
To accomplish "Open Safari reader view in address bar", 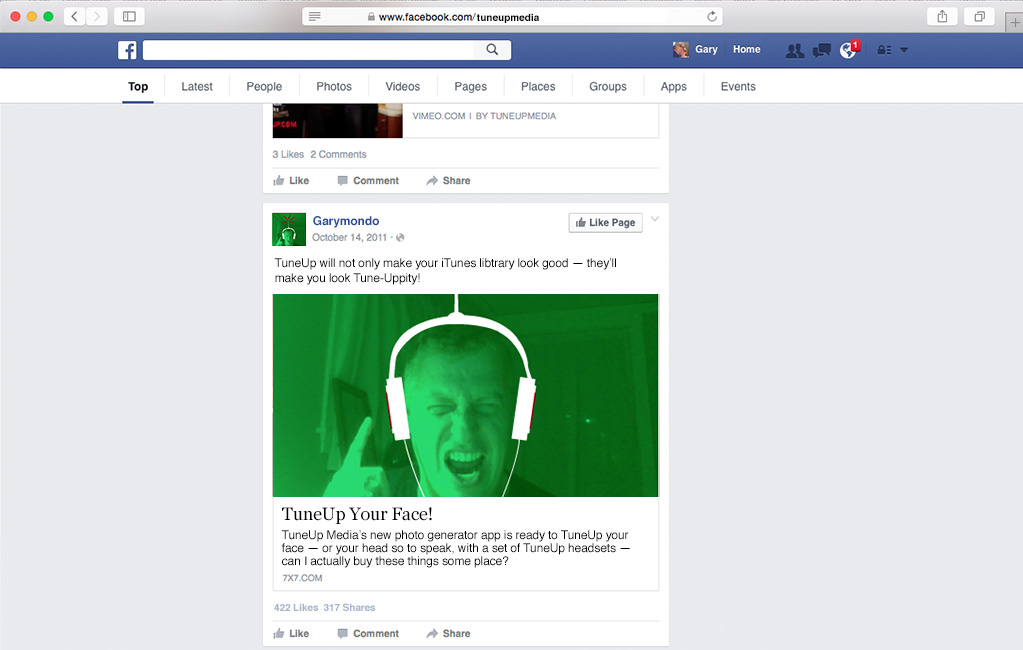I will pyautogui.click(x=315, y=17).
